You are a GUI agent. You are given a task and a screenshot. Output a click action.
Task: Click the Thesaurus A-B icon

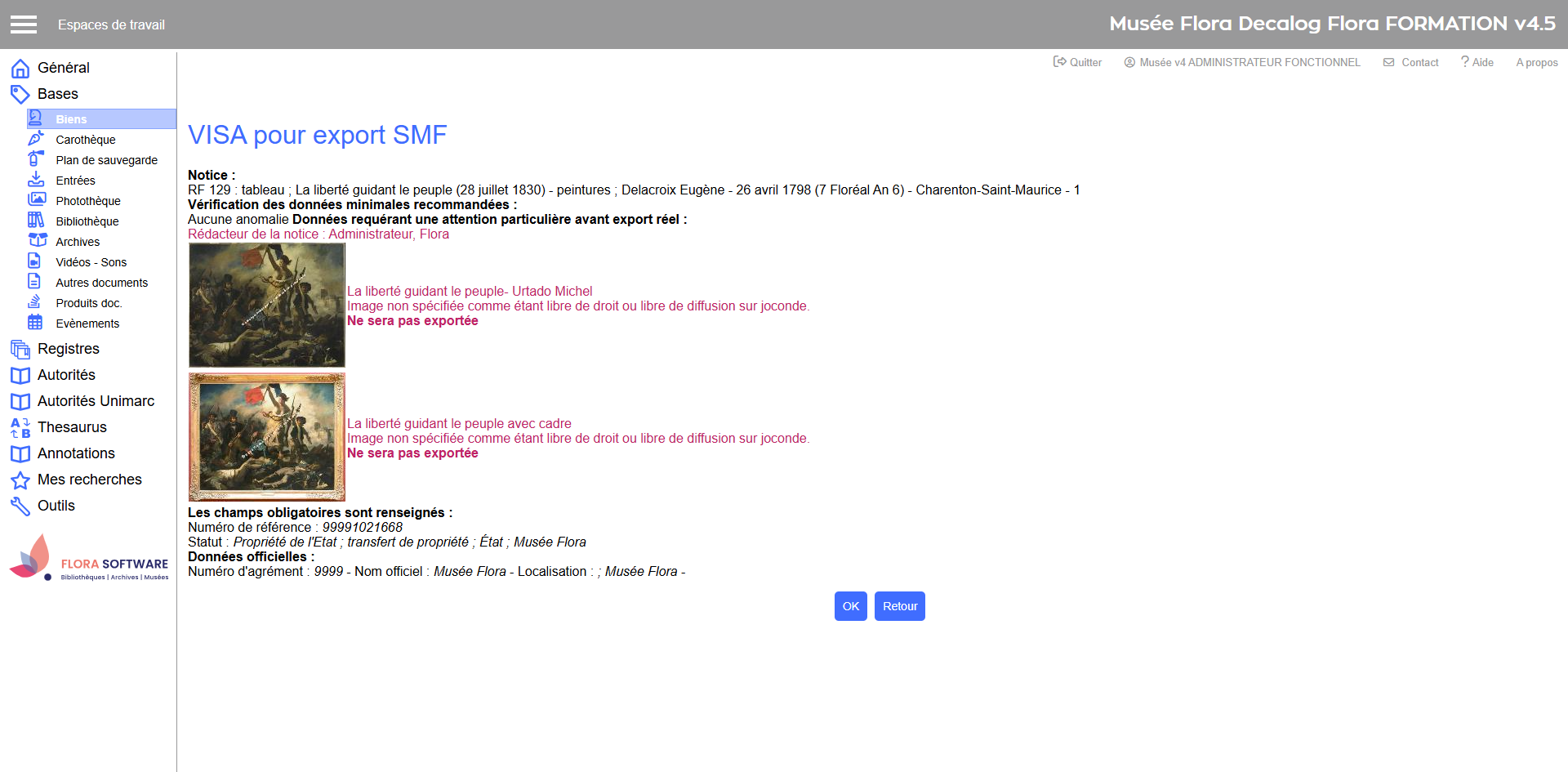point(20,427)
